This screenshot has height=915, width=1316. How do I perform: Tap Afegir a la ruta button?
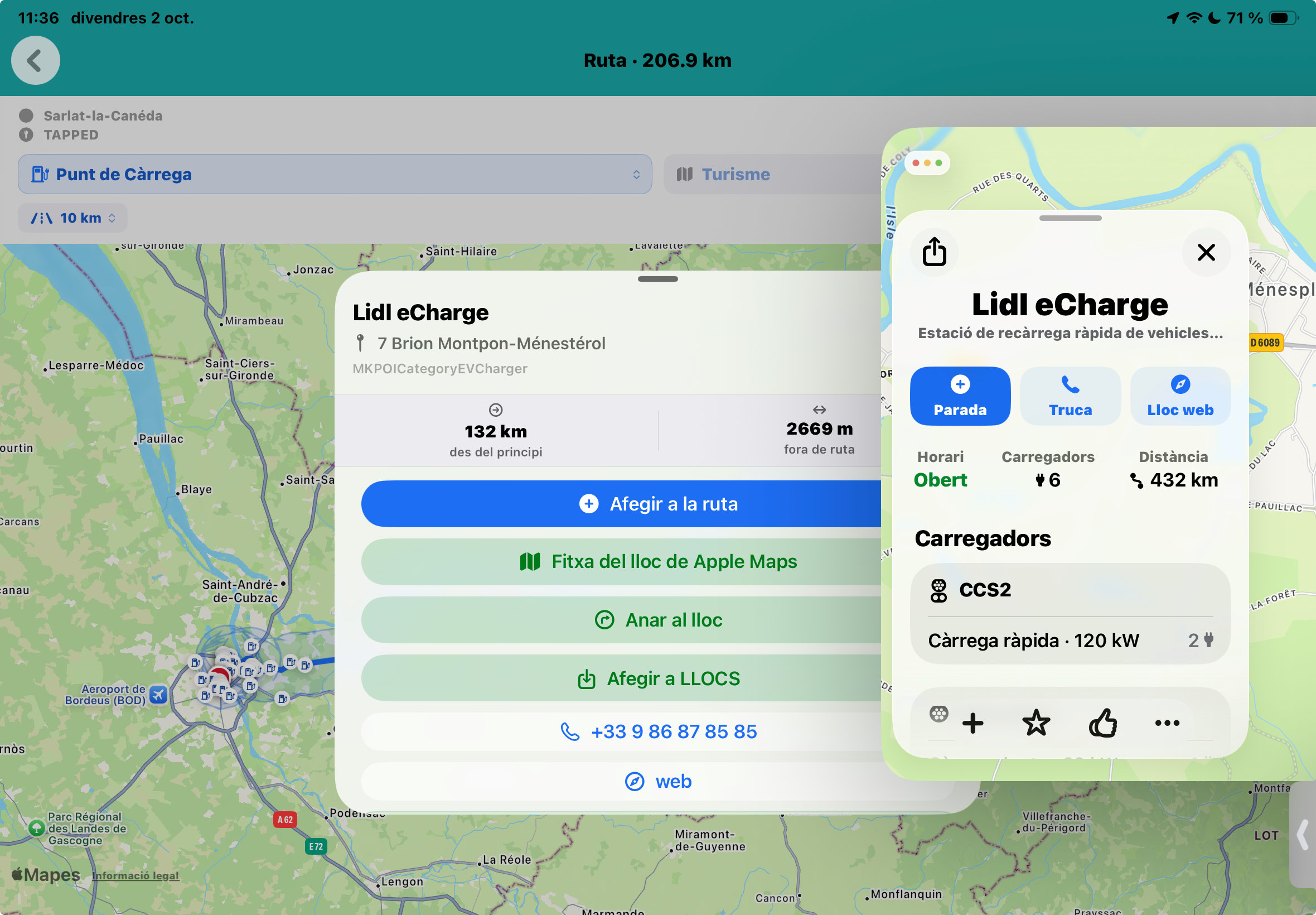(622, 504)
